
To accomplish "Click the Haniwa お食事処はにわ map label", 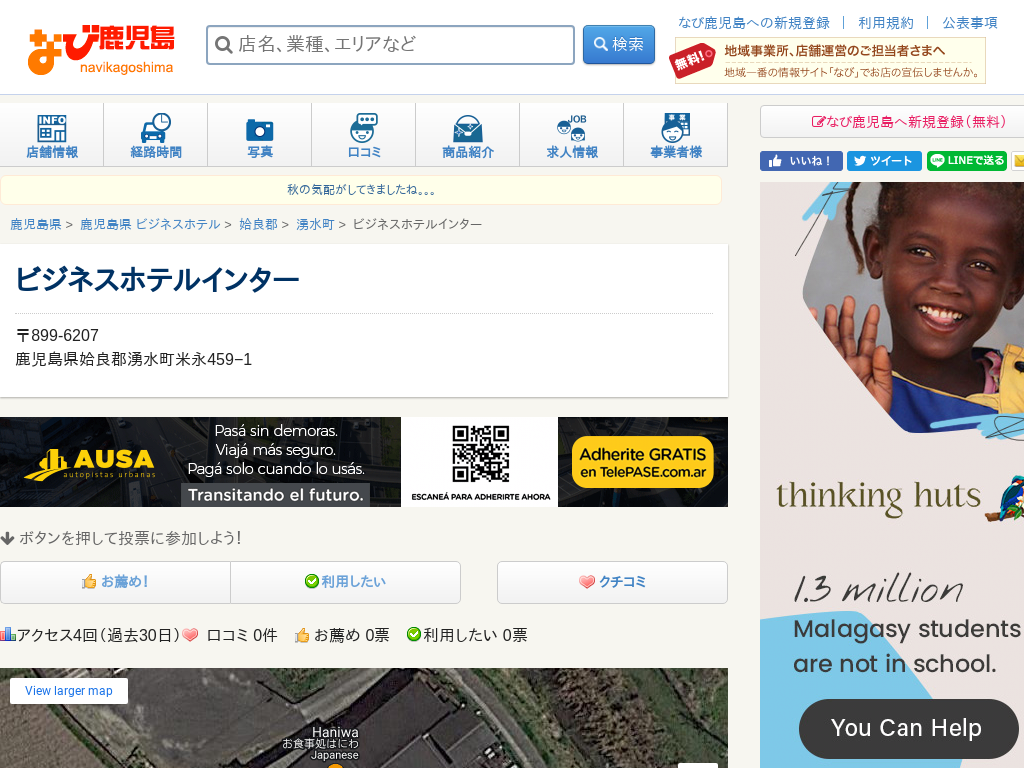I will pos(321,743).
